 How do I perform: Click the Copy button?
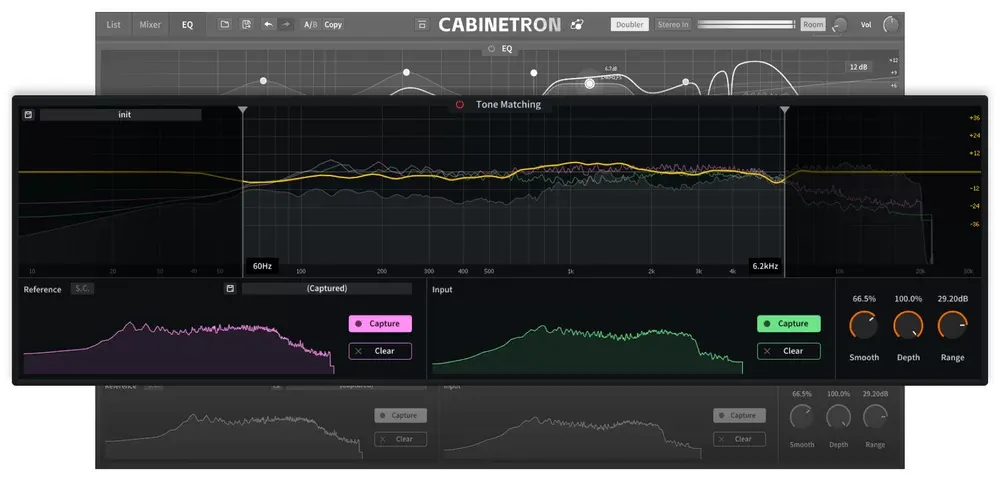point(333,24)
